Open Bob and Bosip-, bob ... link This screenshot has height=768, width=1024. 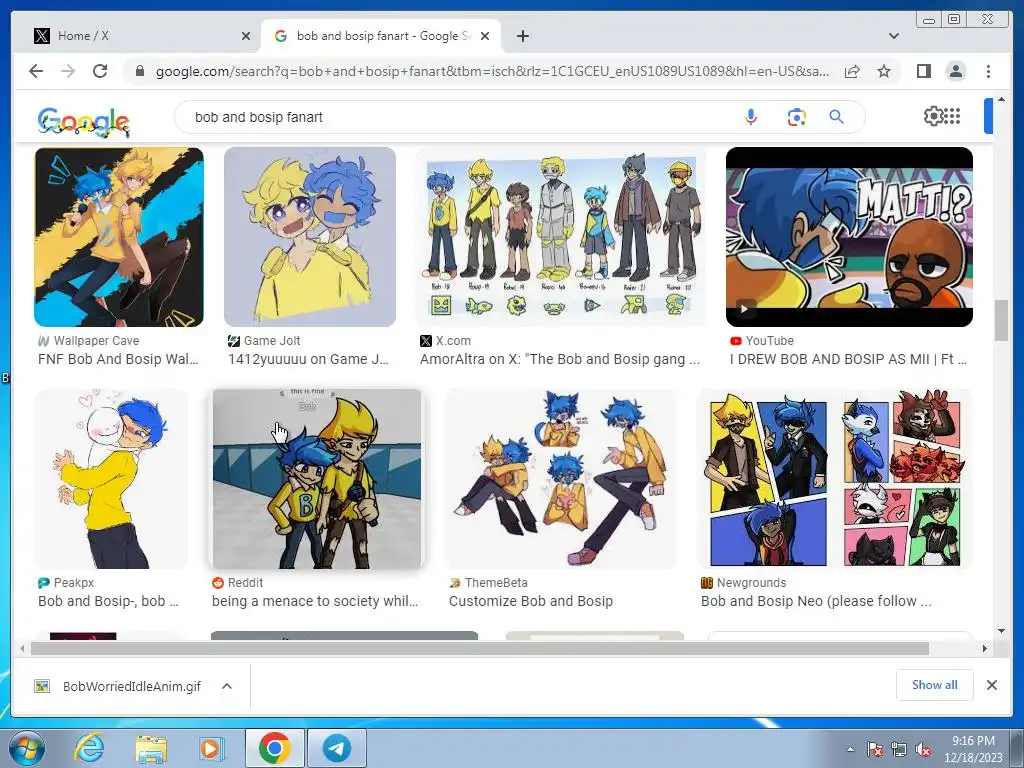(108, 601)
